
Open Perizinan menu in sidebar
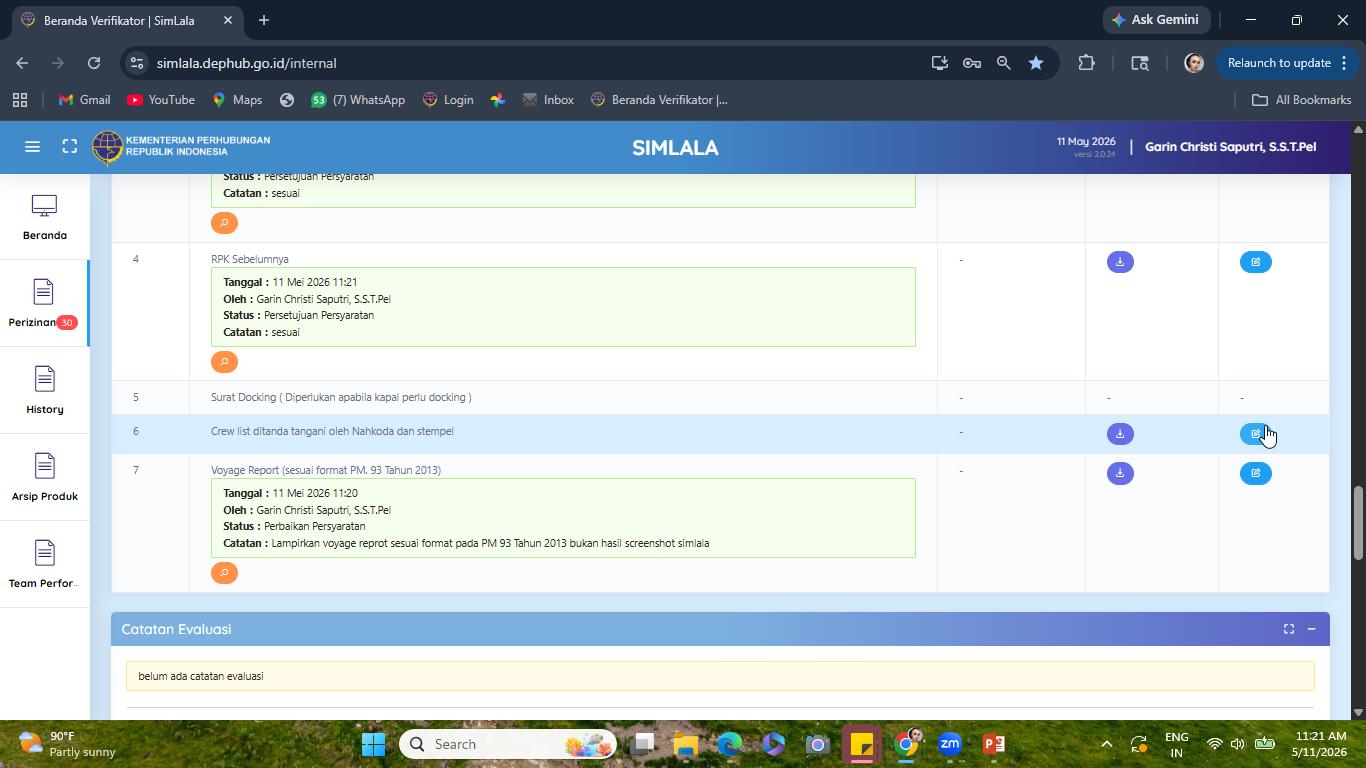click(44, 304)
